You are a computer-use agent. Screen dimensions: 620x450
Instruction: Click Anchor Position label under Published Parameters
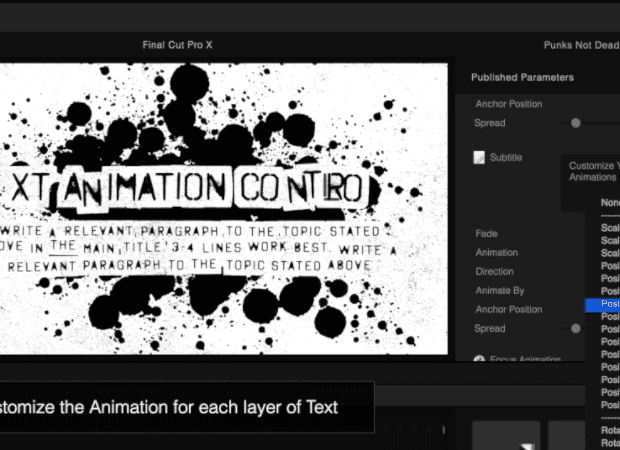tap(508, 104)
